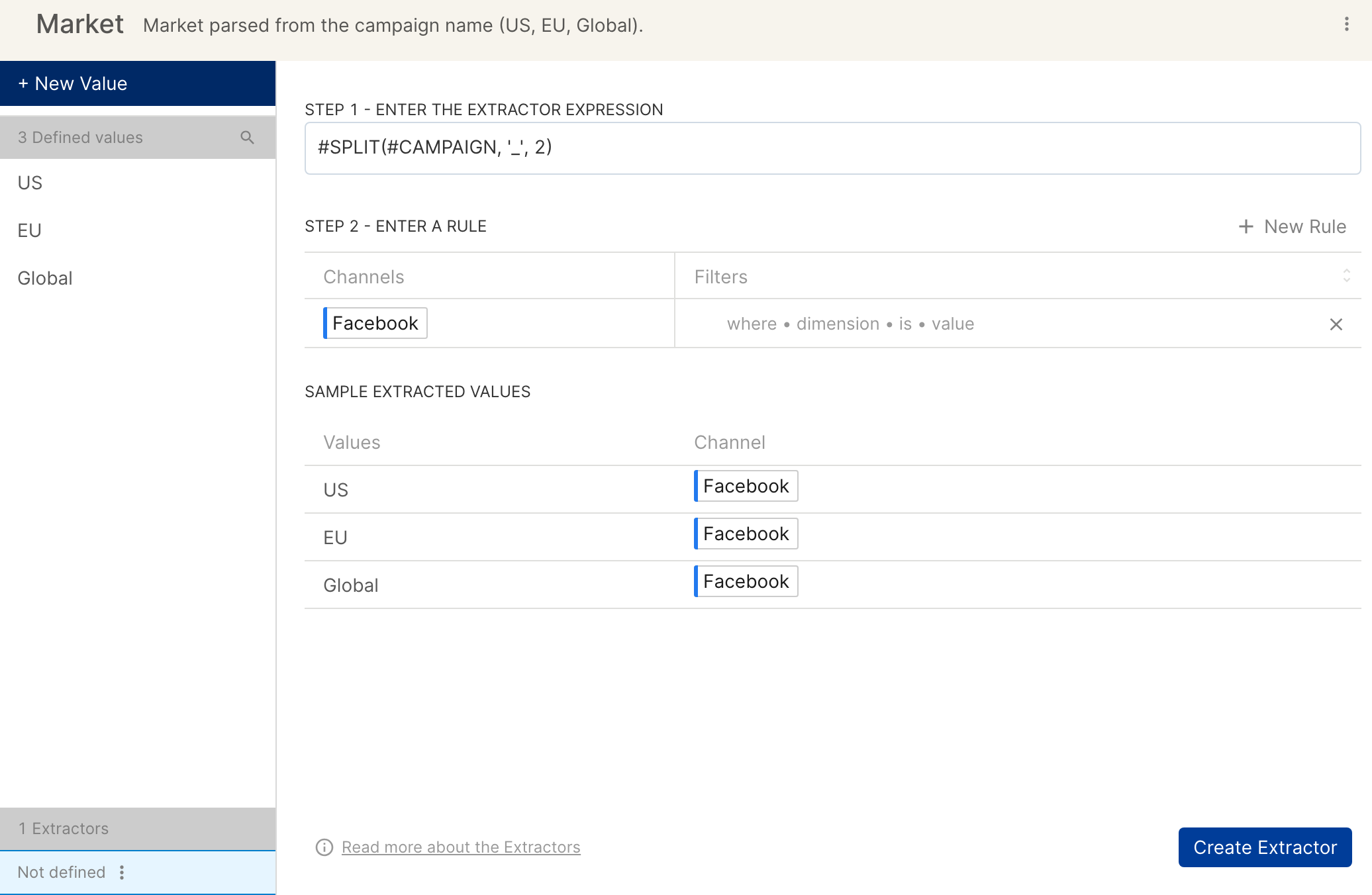This screenshot has height=895, width=1372.
Task: Click the Channel column header in samples
Action: [729, 442]
